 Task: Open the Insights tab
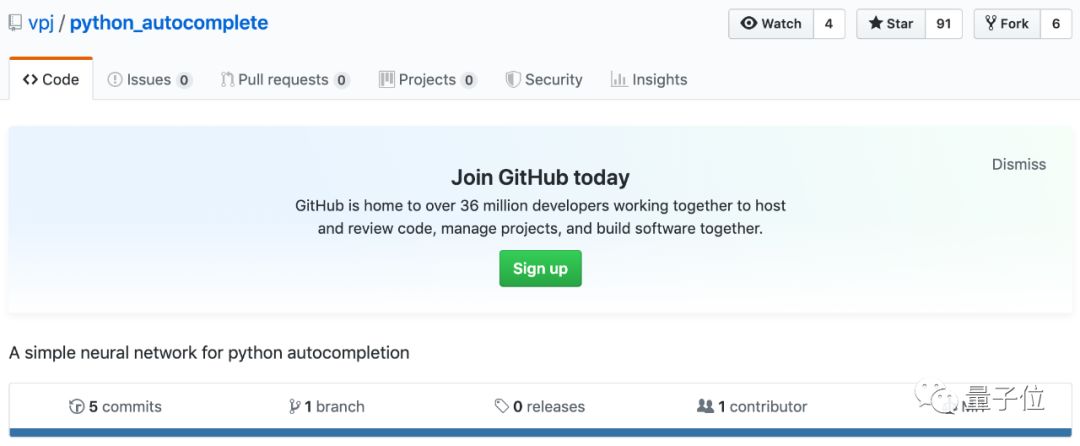point(649,80)
